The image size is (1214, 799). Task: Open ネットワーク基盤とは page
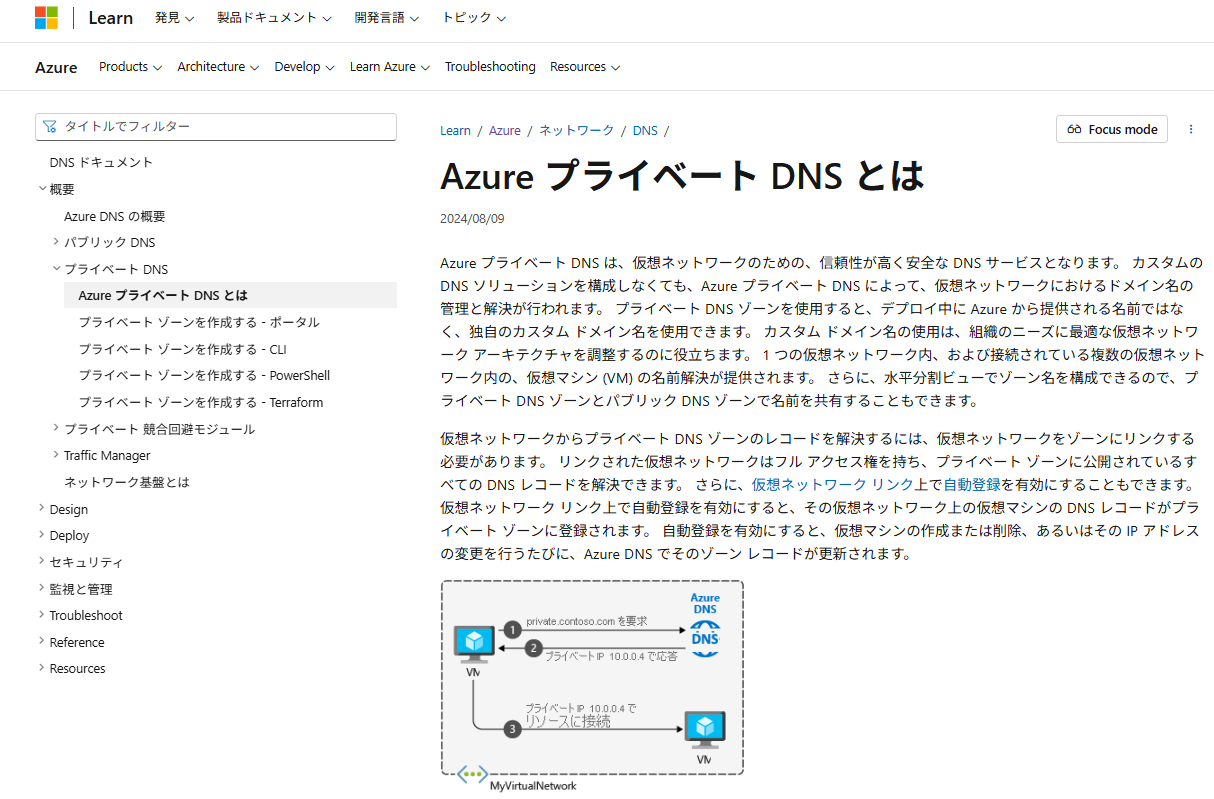127,482
